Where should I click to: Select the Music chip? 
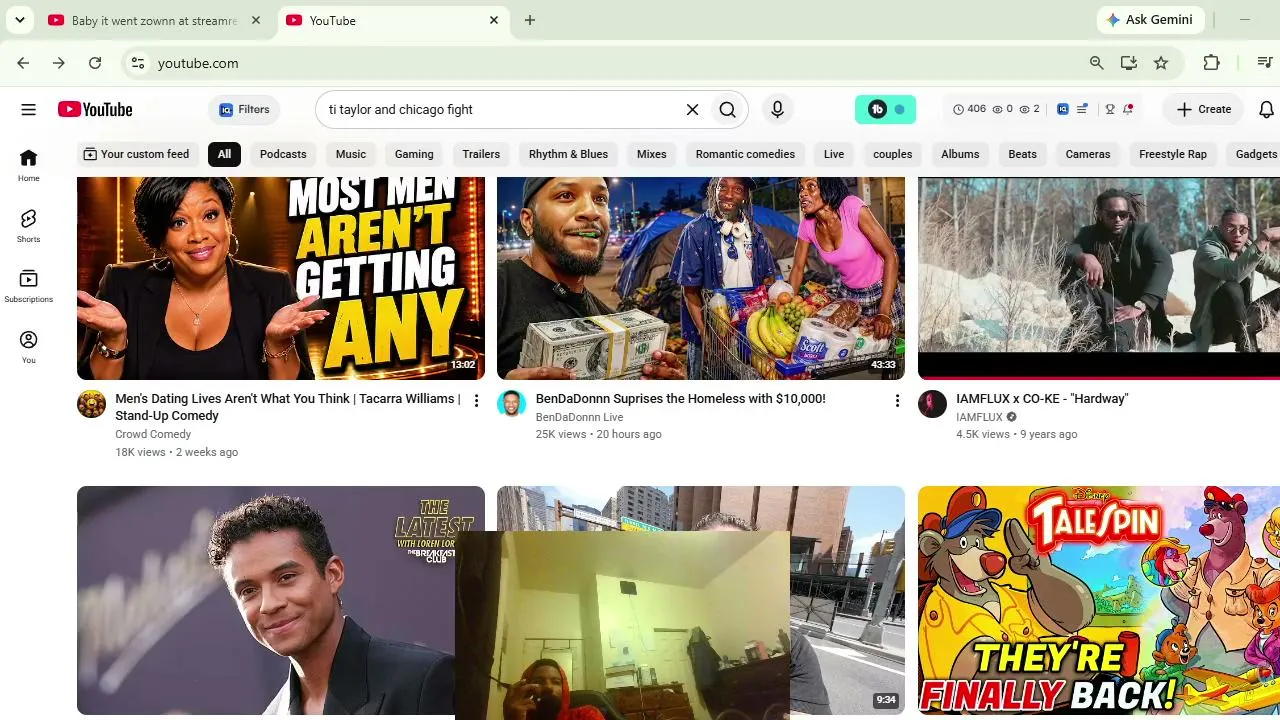point(351,154)
